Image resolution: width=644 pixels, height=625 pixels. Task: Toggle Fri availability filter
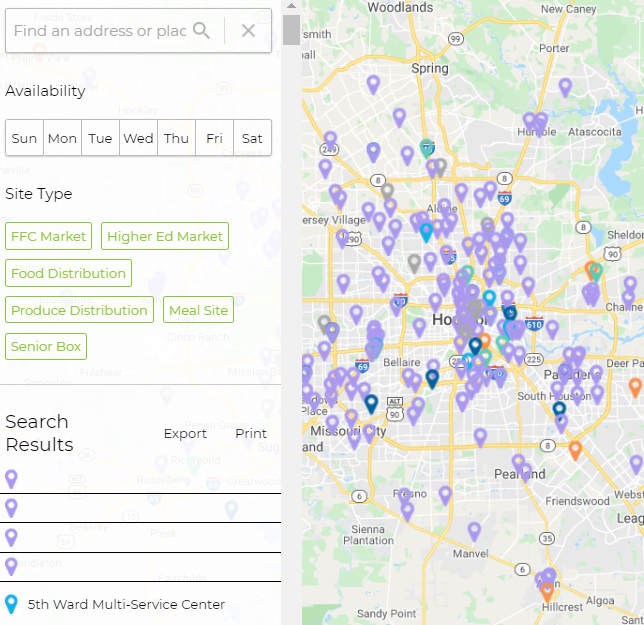(214, 138)
